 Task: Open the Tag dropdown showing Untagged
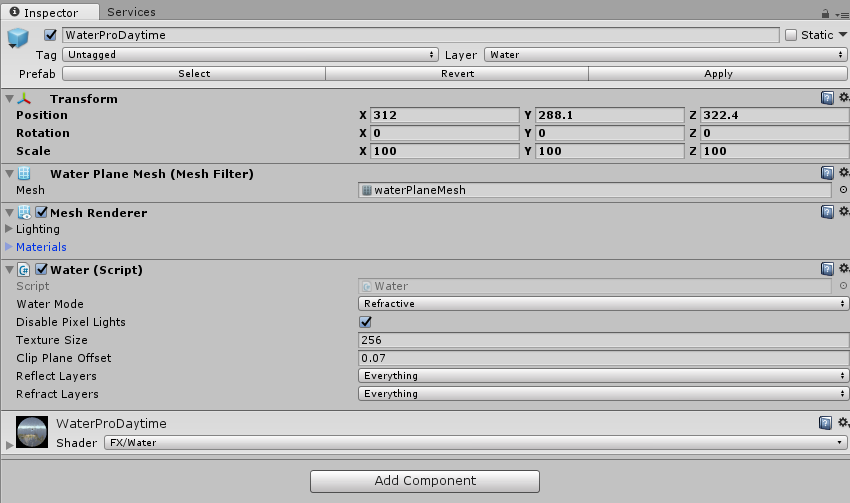click(250, 55)
